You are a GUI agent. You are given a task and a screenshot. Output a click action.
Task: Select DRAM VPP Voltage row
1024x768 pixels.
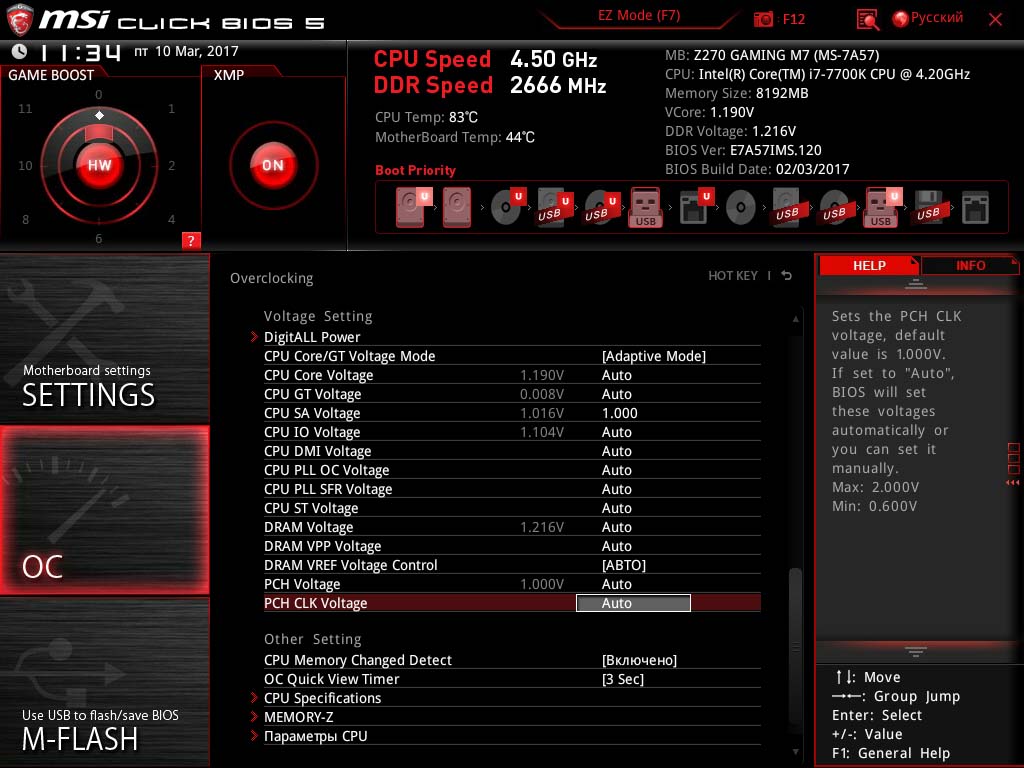coord(512,546)
